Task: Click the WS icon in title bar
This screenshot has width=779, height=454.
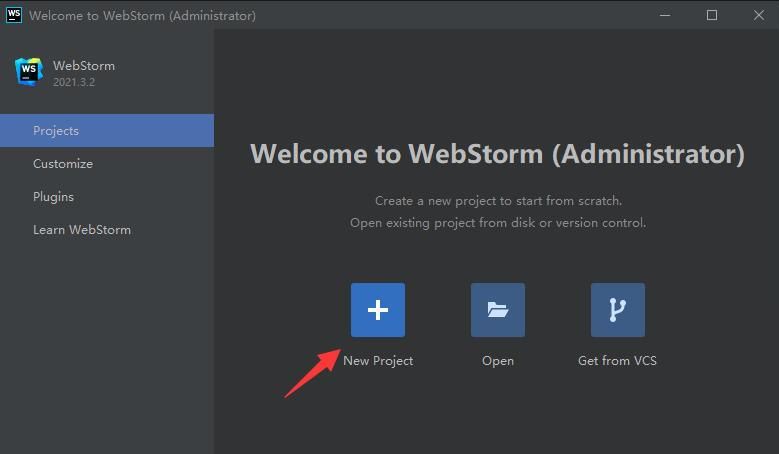Action: (x=13, y=15)
